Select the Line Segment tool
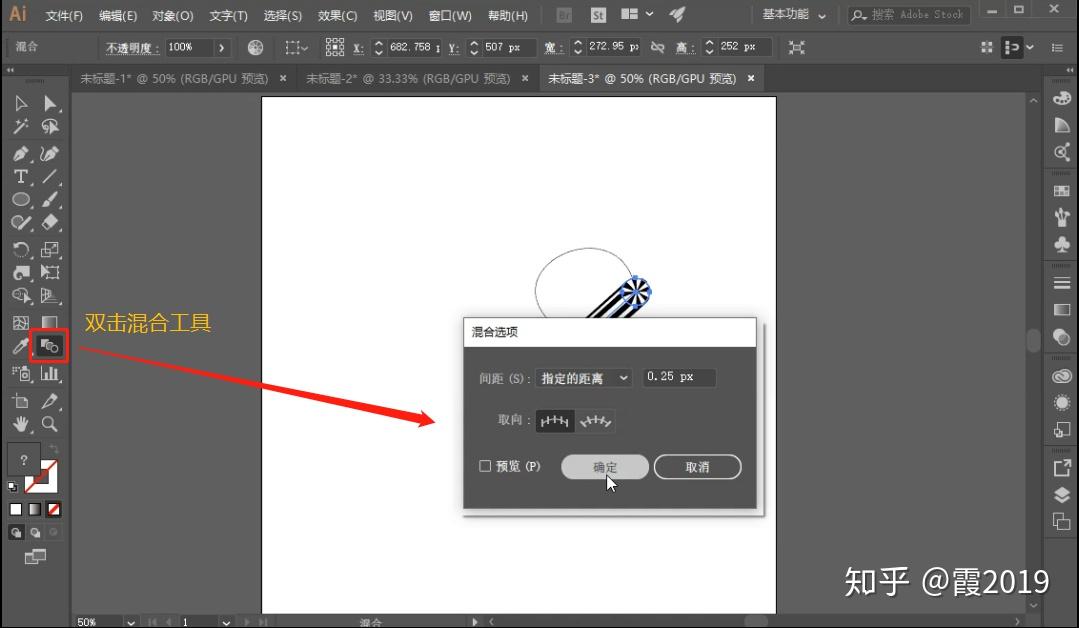The width and height of the screenshot is (1079, 628). point(50,177)
